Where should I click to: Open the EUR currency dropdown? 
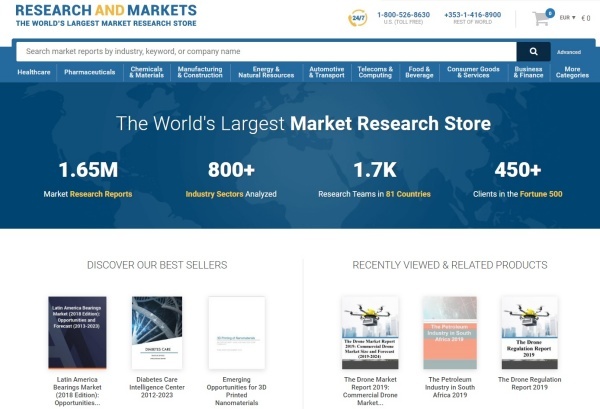pos(567,18)
